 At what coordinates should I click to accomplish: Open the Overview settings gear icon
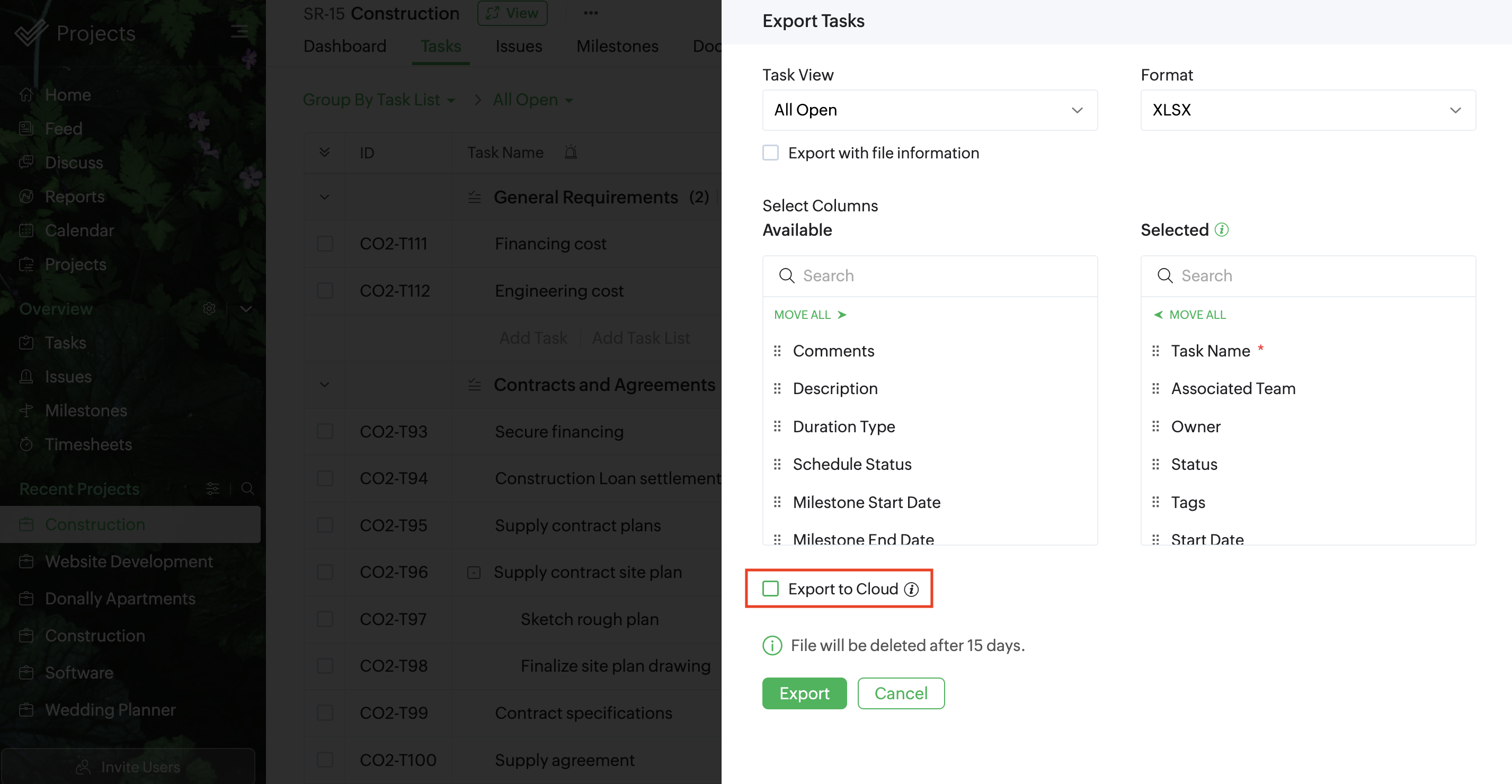(x=209, y=309)
